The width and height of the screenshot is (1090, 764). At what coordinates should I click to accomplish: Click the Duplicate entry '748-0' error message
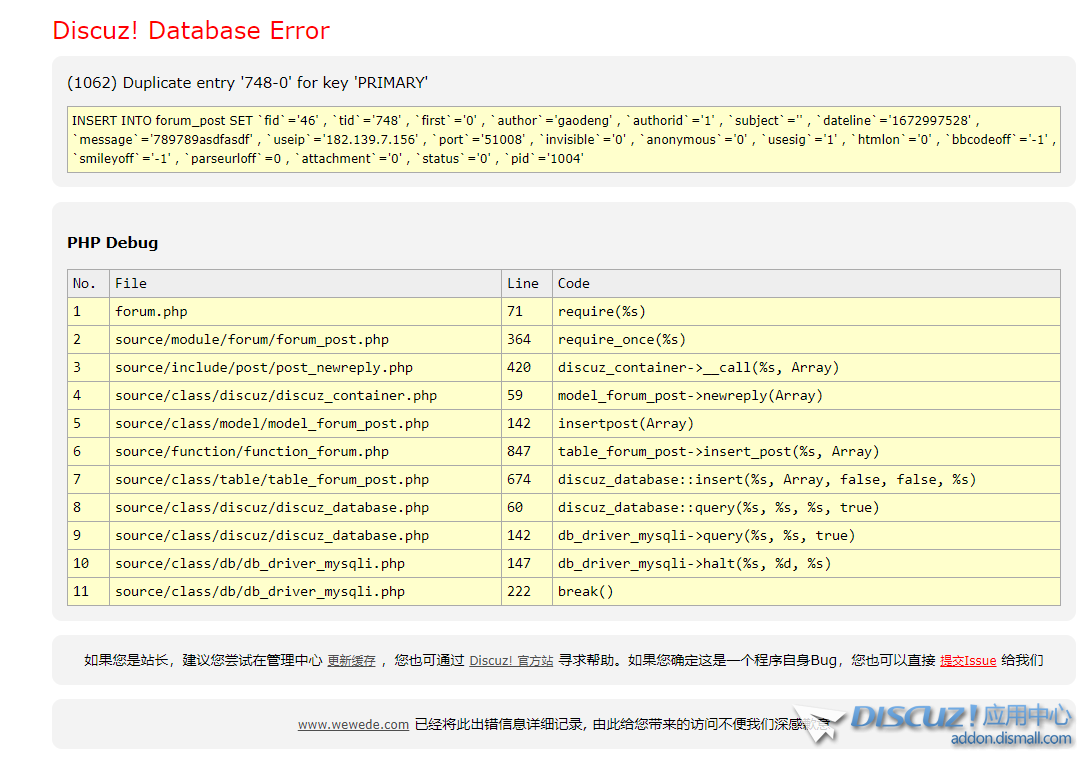point(247,83)
